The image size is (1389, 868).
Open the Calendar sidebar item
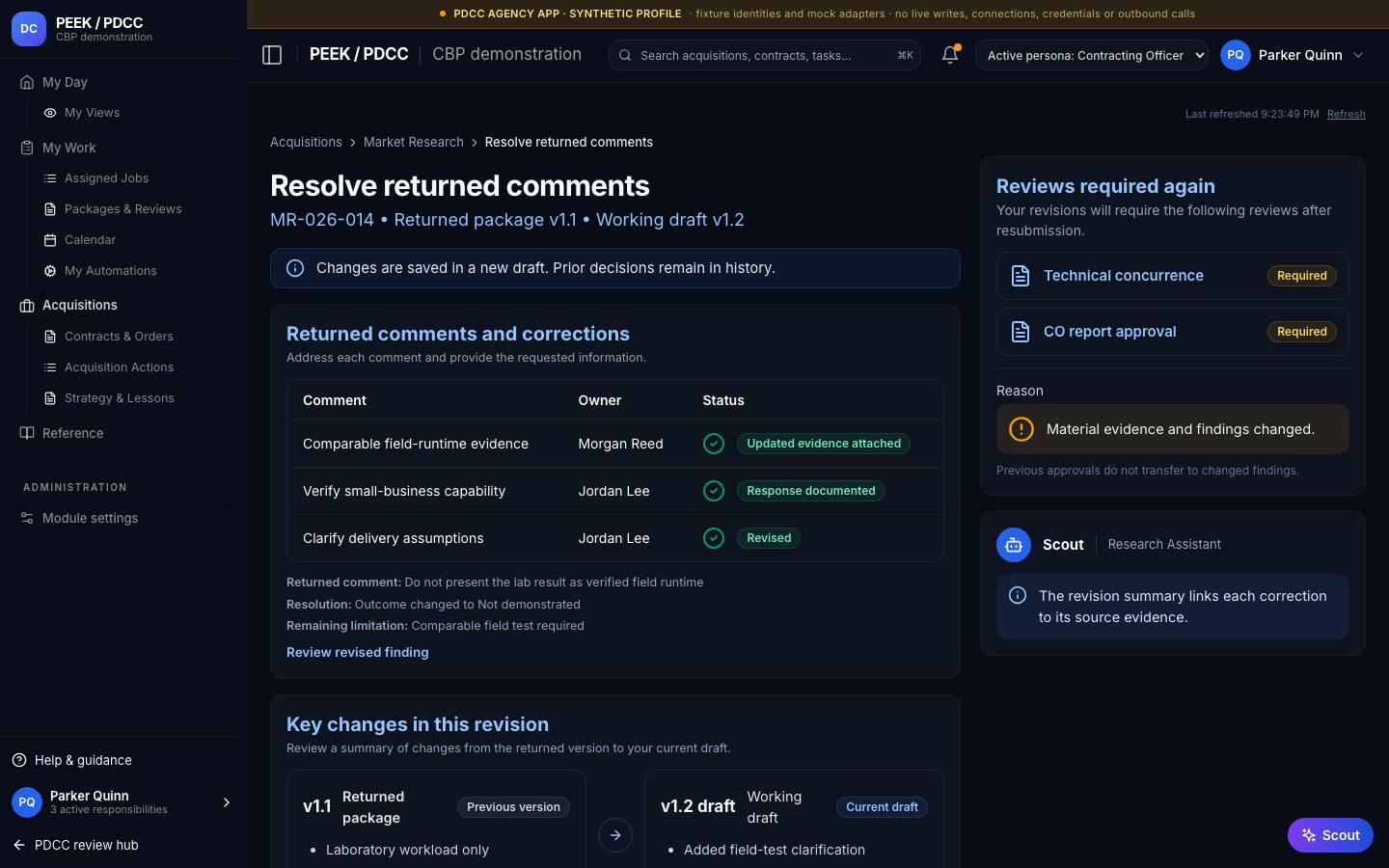click(90, 240)
